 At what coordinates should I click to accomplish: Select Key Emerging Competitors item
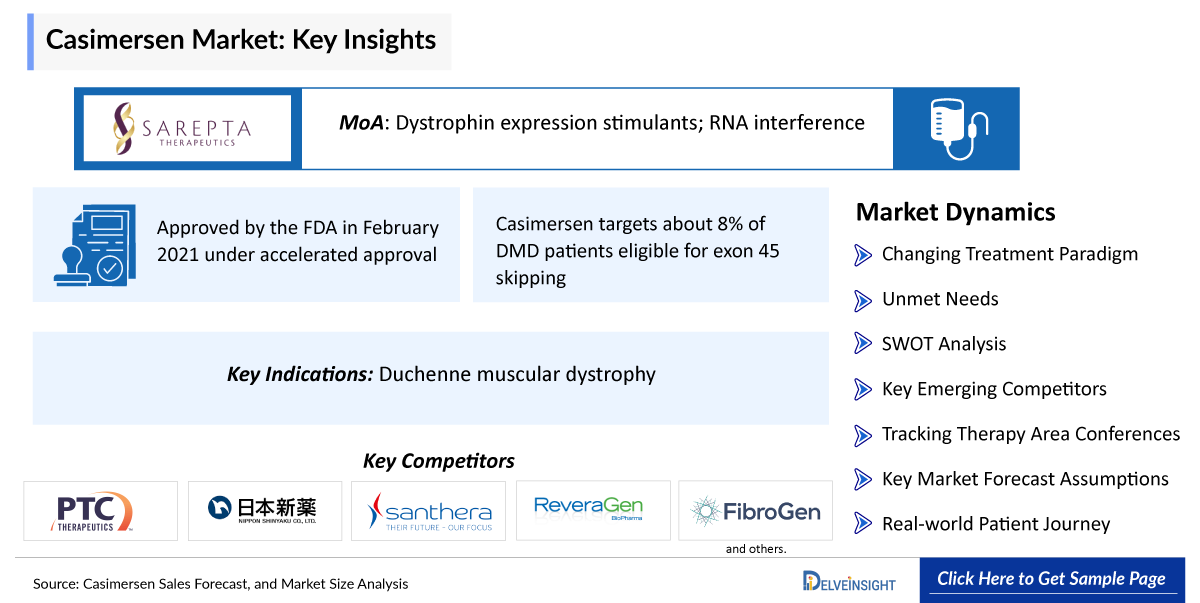point(994,389)
